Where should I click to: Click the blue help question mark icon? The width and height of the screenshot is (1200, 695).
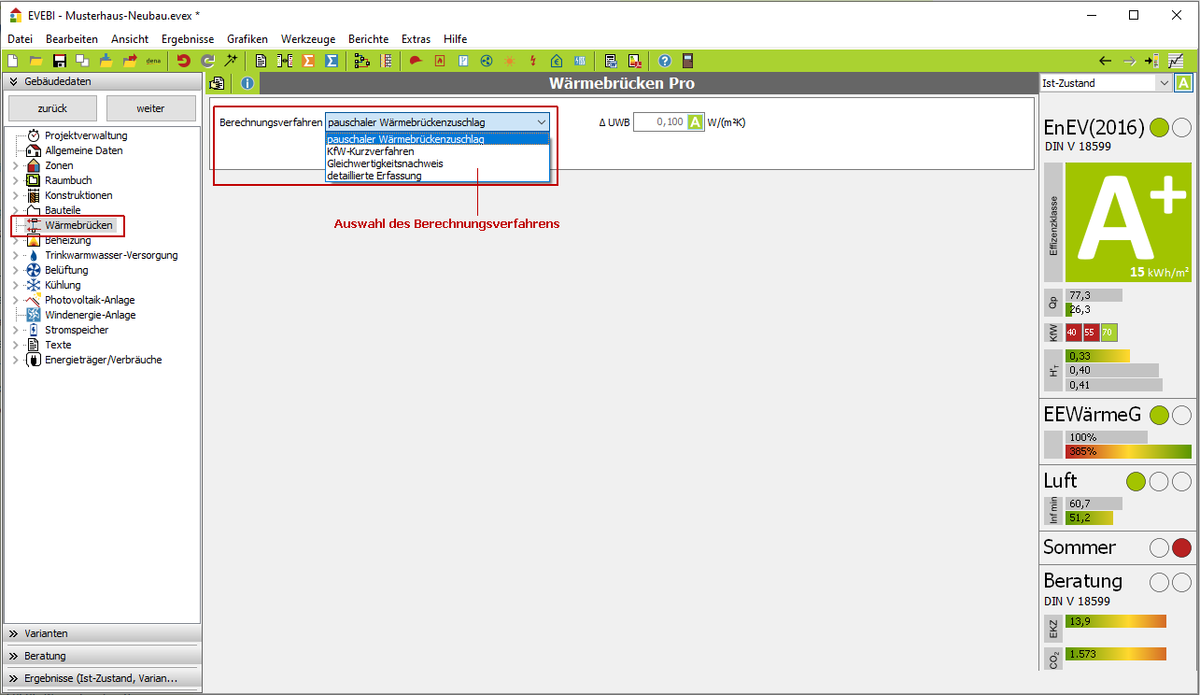[x=664, y=61]
